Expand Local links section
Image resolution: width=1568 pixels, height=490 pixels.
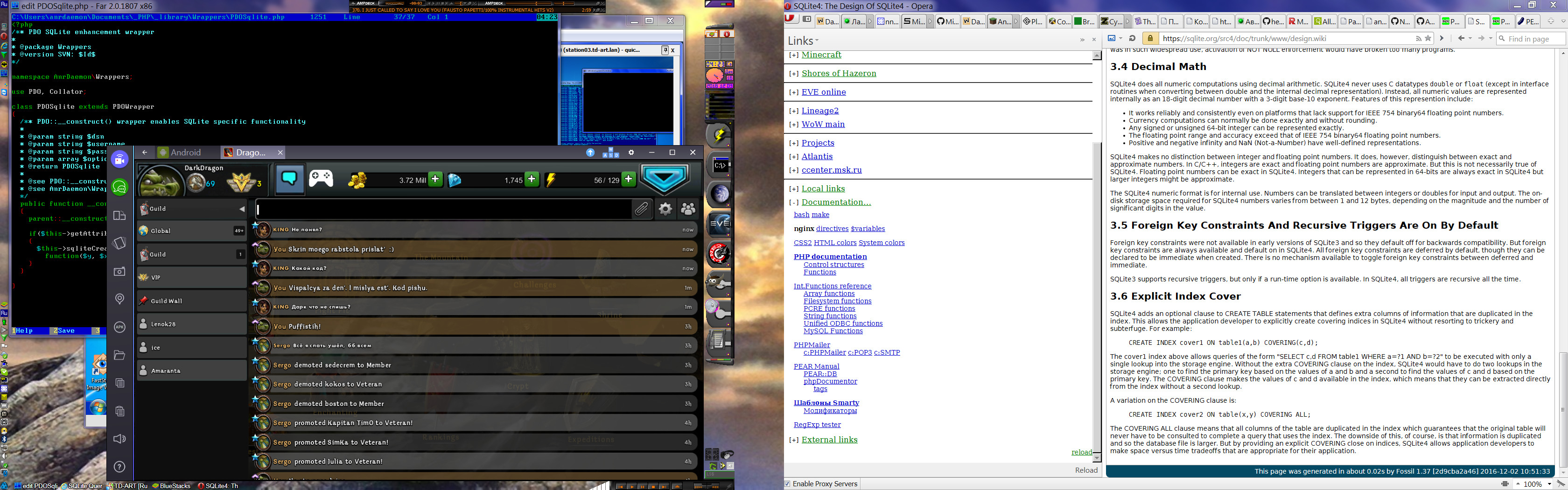pyautogui.click(x=794, y=189)
